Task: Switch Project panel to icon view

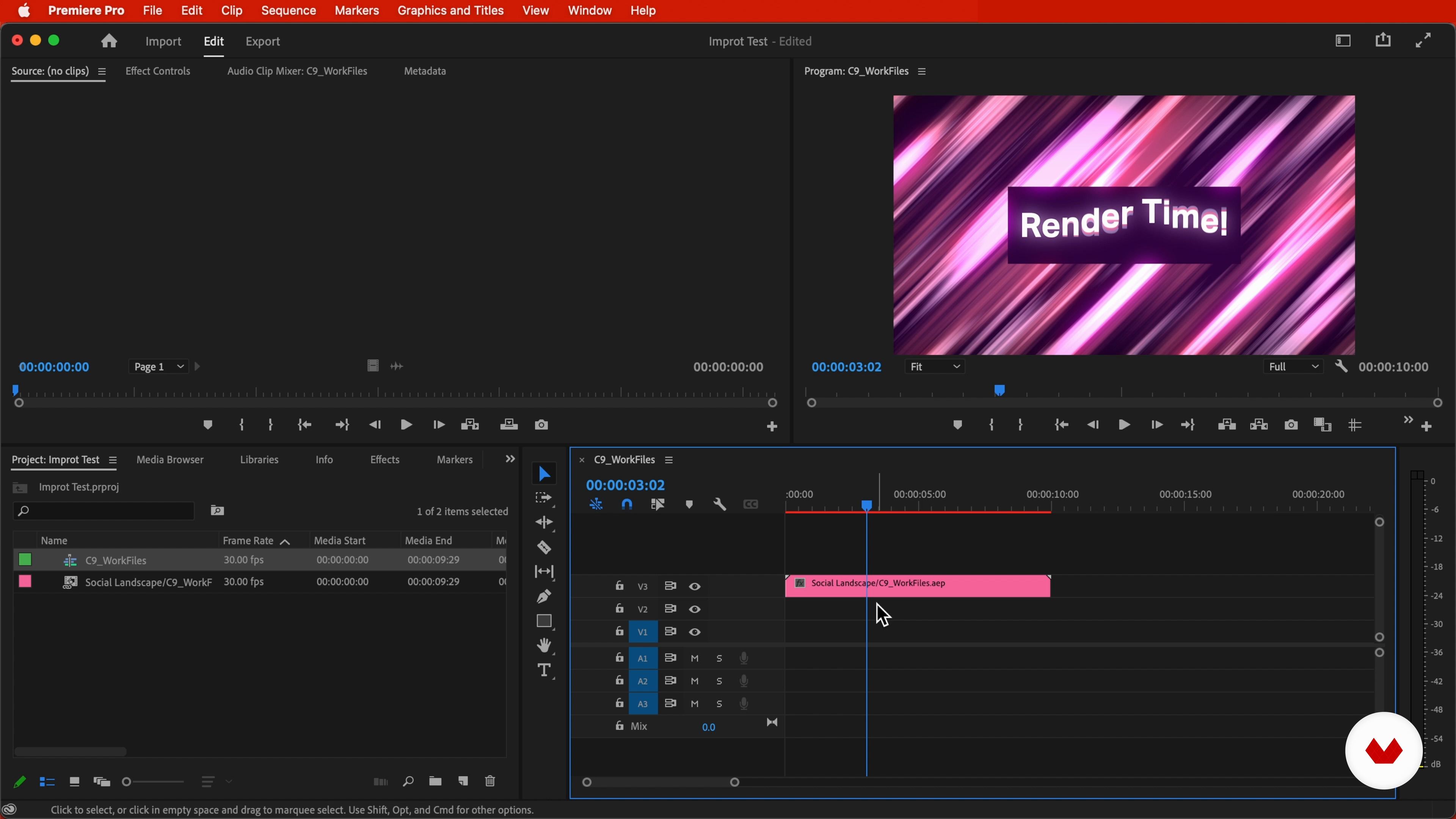Action: (x=74, y=782)
